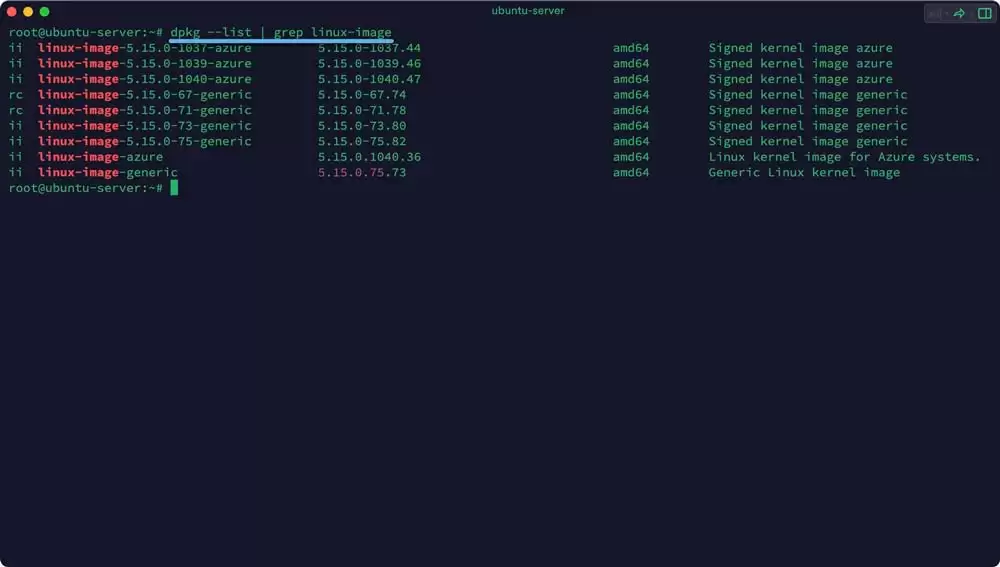This screenshot has width=1000, height=567.
Task: Click 'Linux kernel image for Azure systems.' description
Action: tap(844, 157)
